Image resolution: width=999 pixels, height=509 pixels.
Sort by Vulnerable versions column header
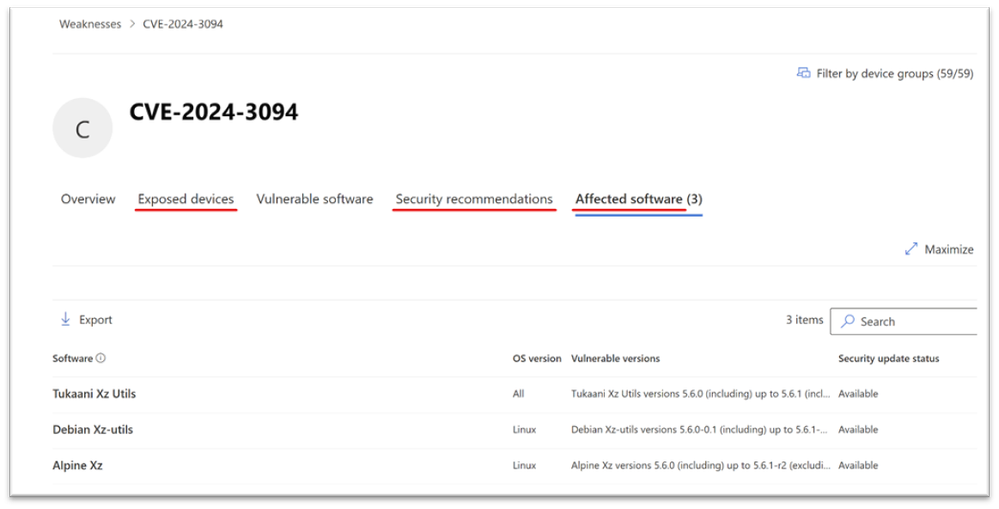tap(615, 359)
